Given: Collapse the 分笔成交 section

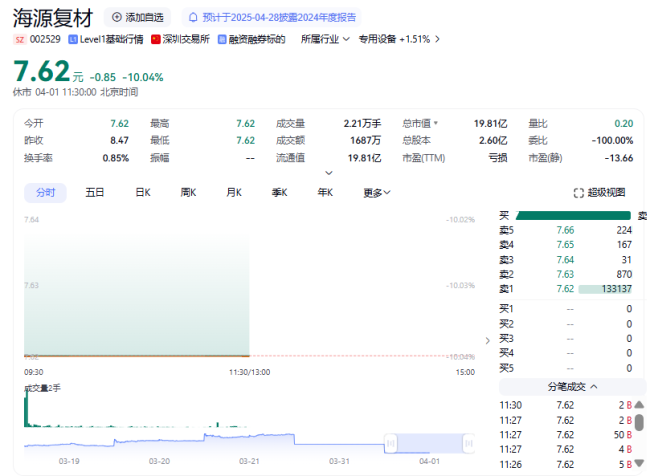Looking at the screenshot, I should click(572, 387).
